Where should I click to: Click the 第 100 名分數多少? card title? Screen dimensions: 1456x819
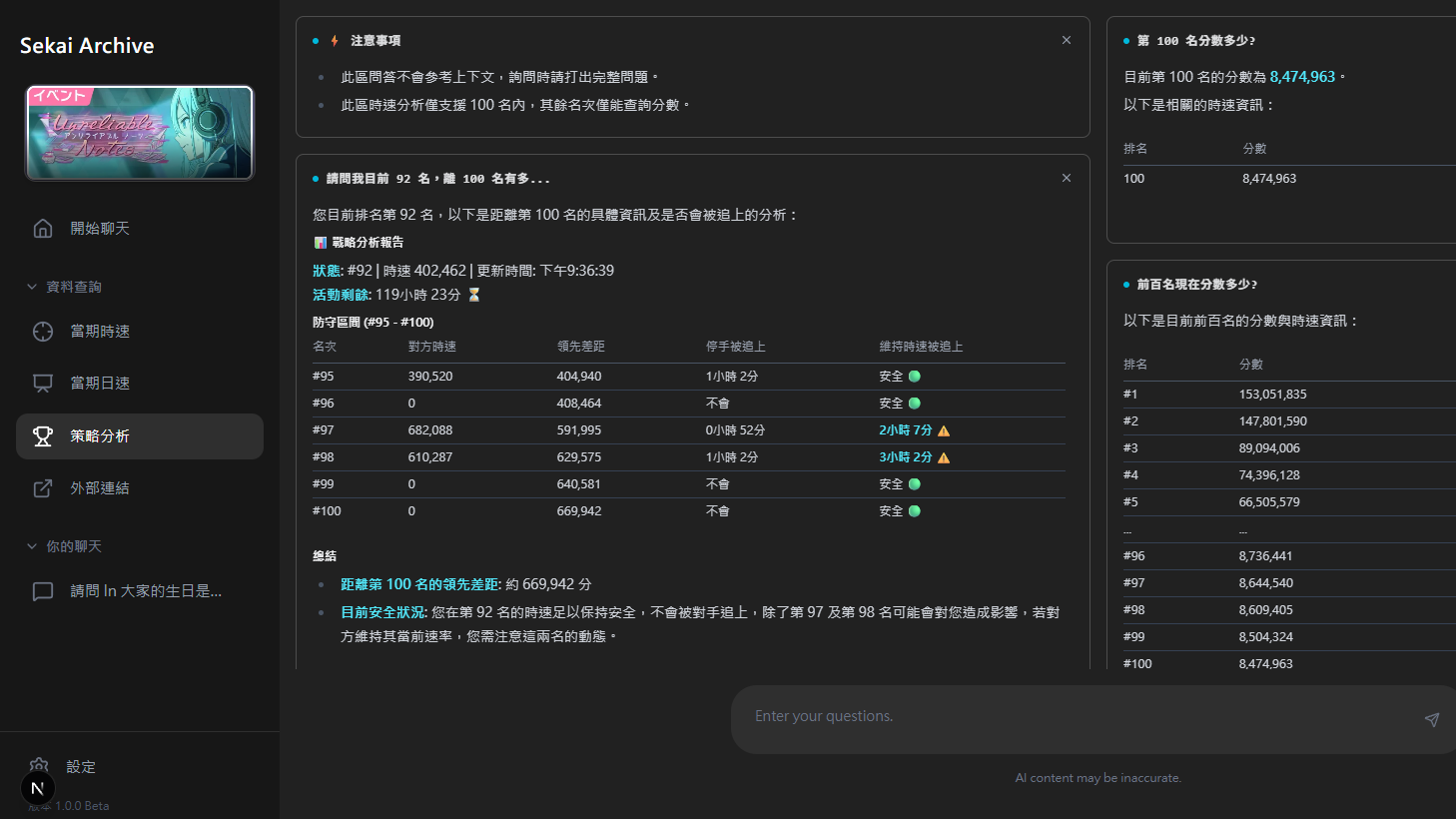(1196, 41)
